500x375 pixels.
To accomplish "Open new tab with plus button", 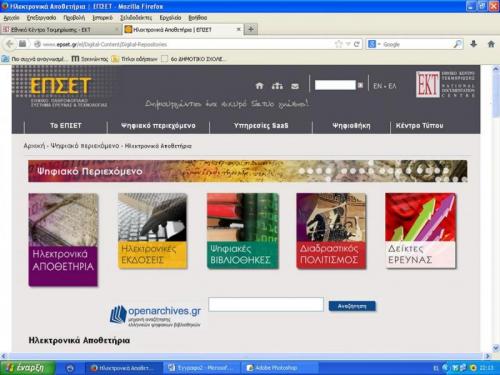I will click(x=251, y=30).
